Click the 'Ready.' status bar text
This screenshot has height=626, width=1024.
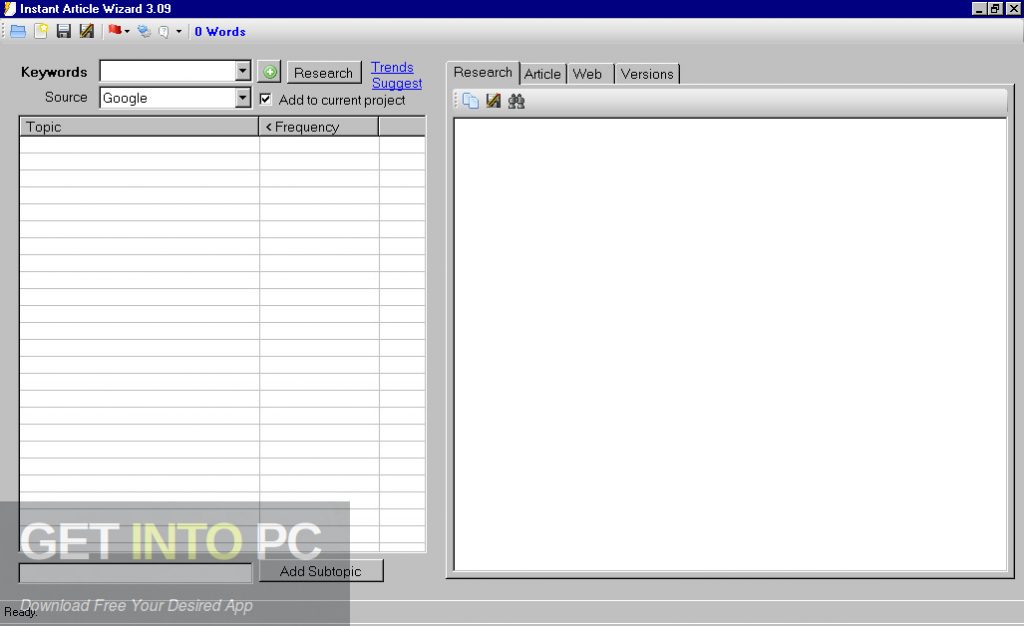pos(20,612)
